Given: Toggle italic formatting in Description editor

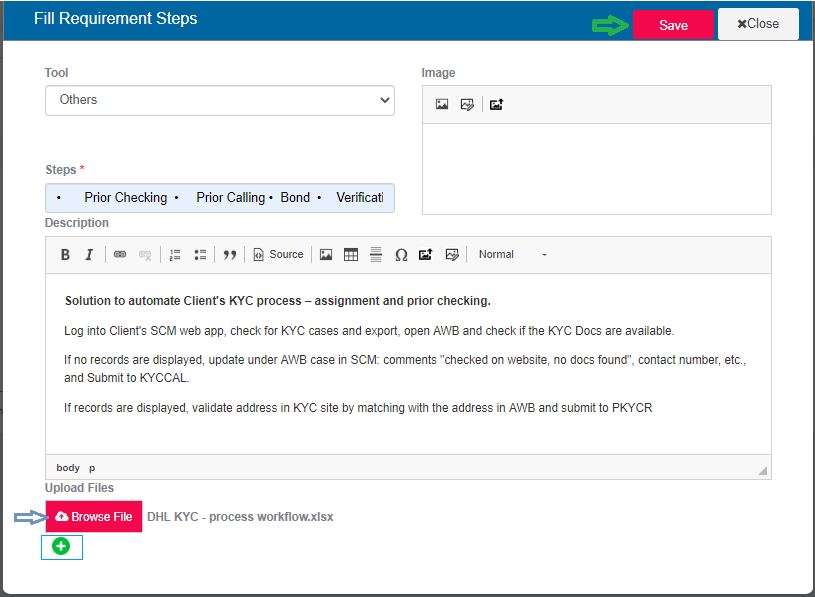Looking at the screenshot, I should coord(89,255).
